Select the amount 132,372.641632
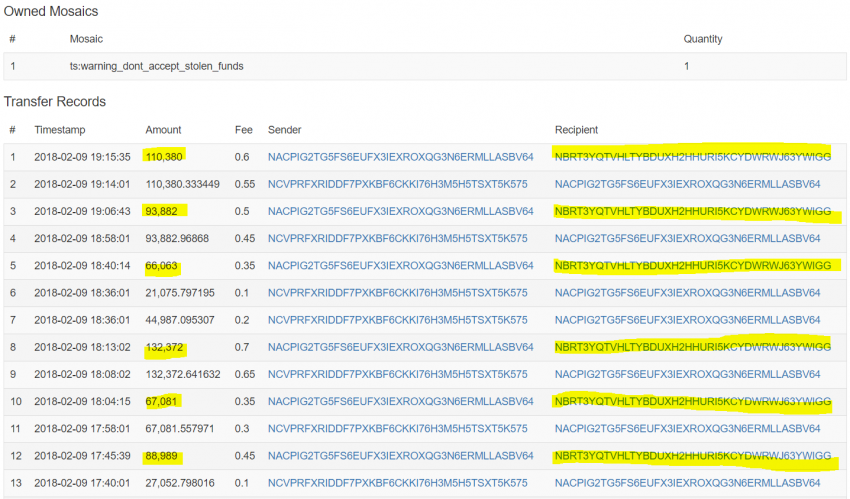 click(183, 374)
